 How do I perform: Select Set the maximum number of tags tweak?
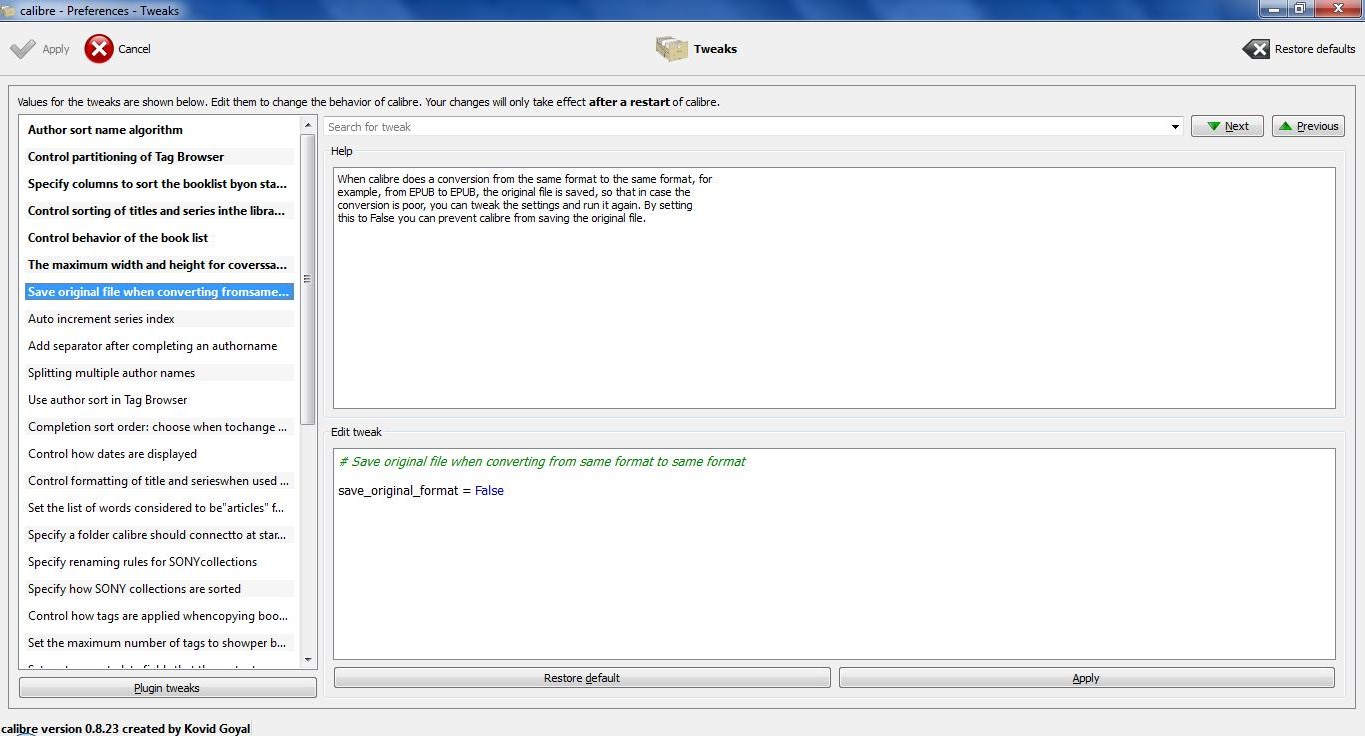[160, 643]
